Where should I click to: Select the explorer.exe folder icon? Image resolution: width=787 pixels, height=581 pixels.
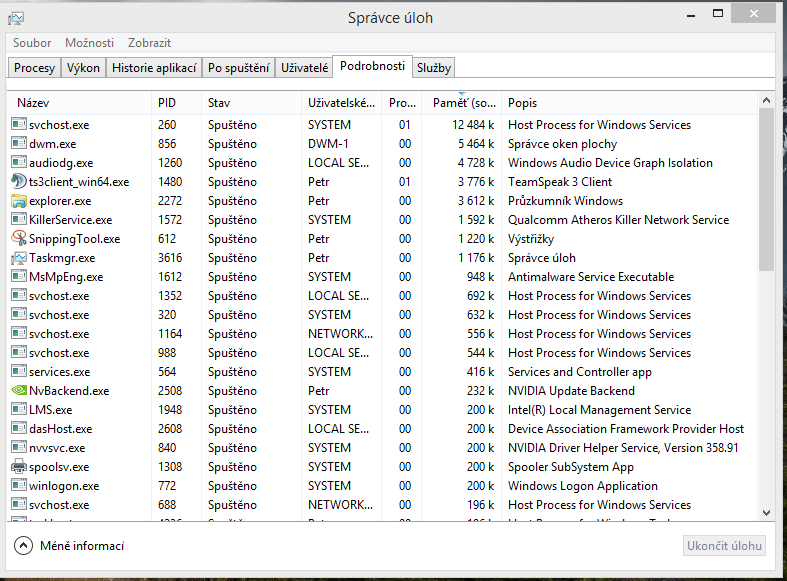pyautogui.click(x=18, y=201)
